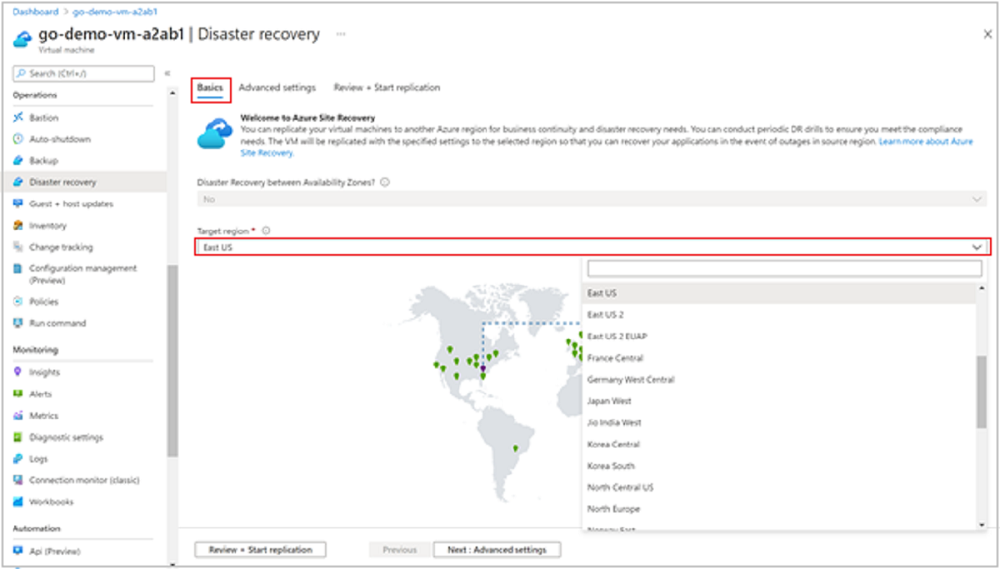The image size is (1000, 569).
Task: Click Next: Advanced settings button
Action: coord(497,549)
